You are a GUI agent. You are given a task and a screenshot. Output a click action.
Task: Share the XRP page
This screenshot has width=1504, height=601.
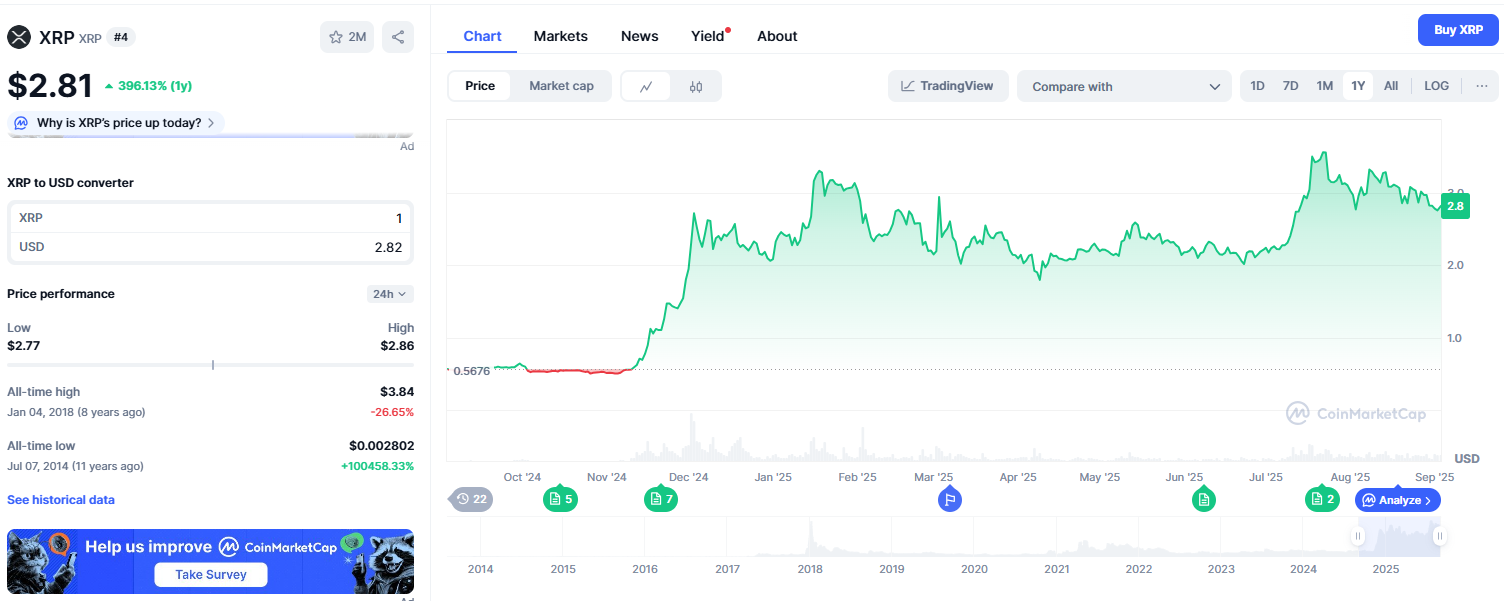398,36
